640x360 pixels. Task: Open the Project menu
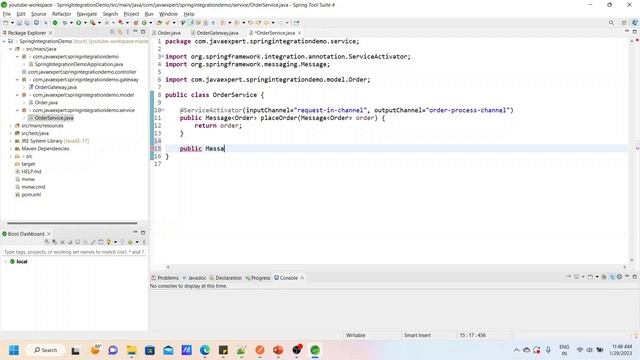(131, 14)
